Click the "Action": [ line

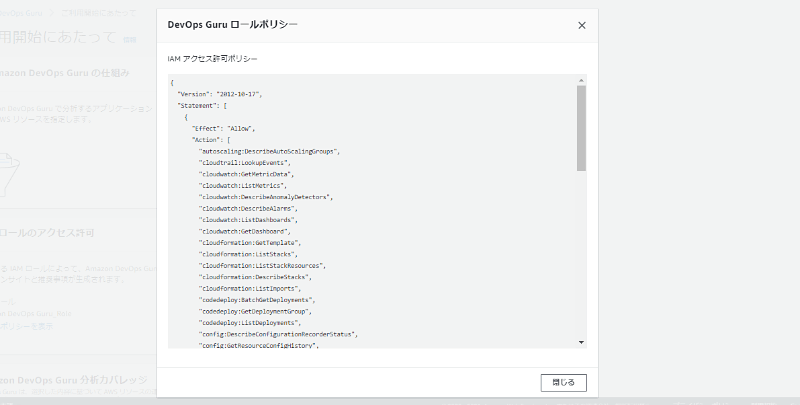coord(211,140)
